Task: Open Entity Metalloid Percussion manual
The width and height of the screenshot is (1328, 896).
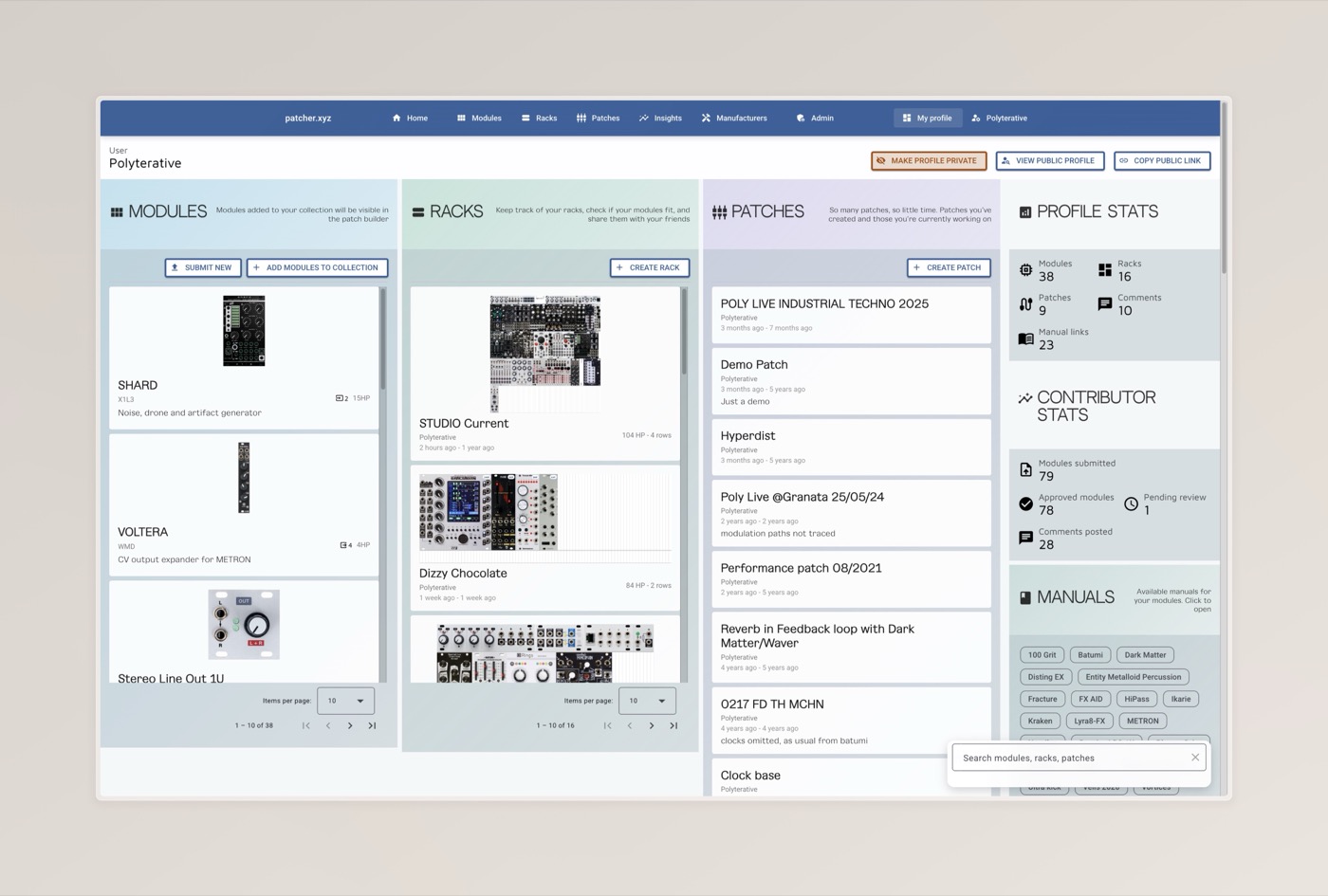Action: pyautogui.click(x=1133, y=677)
